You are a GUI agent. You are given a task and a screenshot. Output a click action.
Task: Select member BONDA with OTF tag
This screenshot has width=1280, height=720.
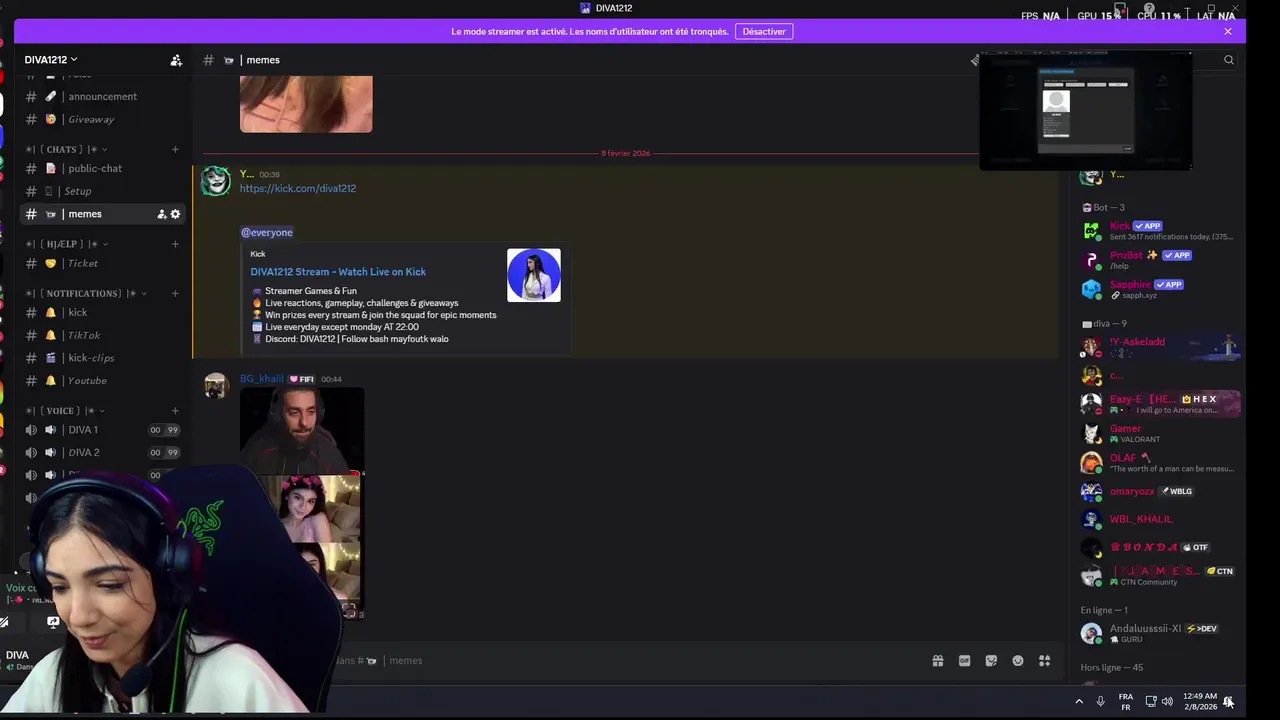[1160, 547]
